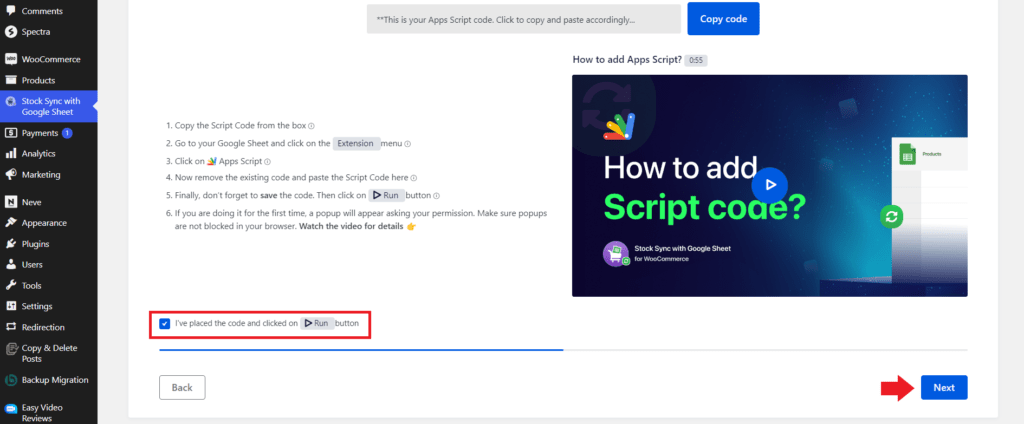This screenshot has width=1024, height=424.
Task: Click the Stock Sync with Google Sheet icon
Action: (x=10, y=101)
